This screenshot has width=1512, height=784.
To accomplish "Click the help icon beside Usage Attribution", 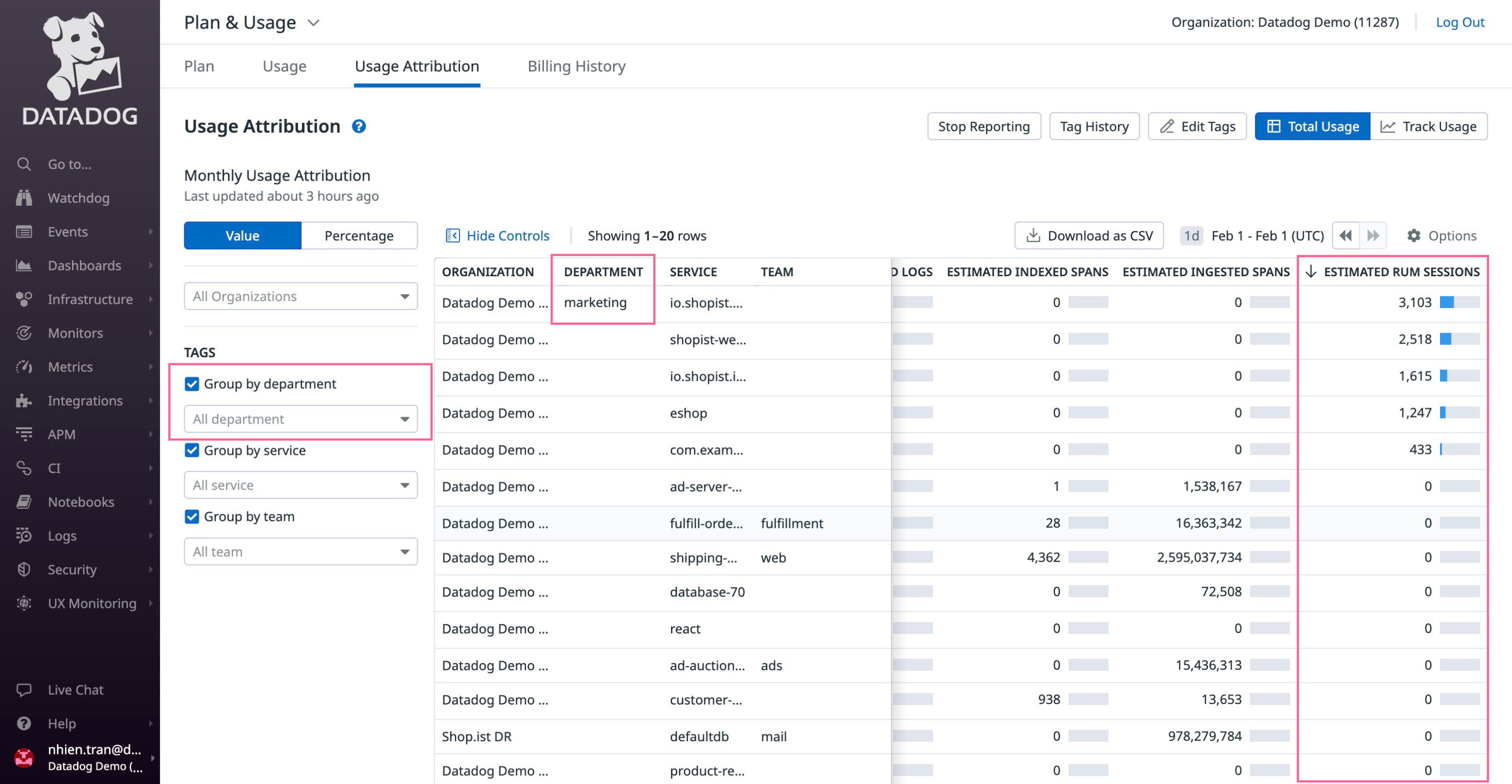I will tap(359, 126).
